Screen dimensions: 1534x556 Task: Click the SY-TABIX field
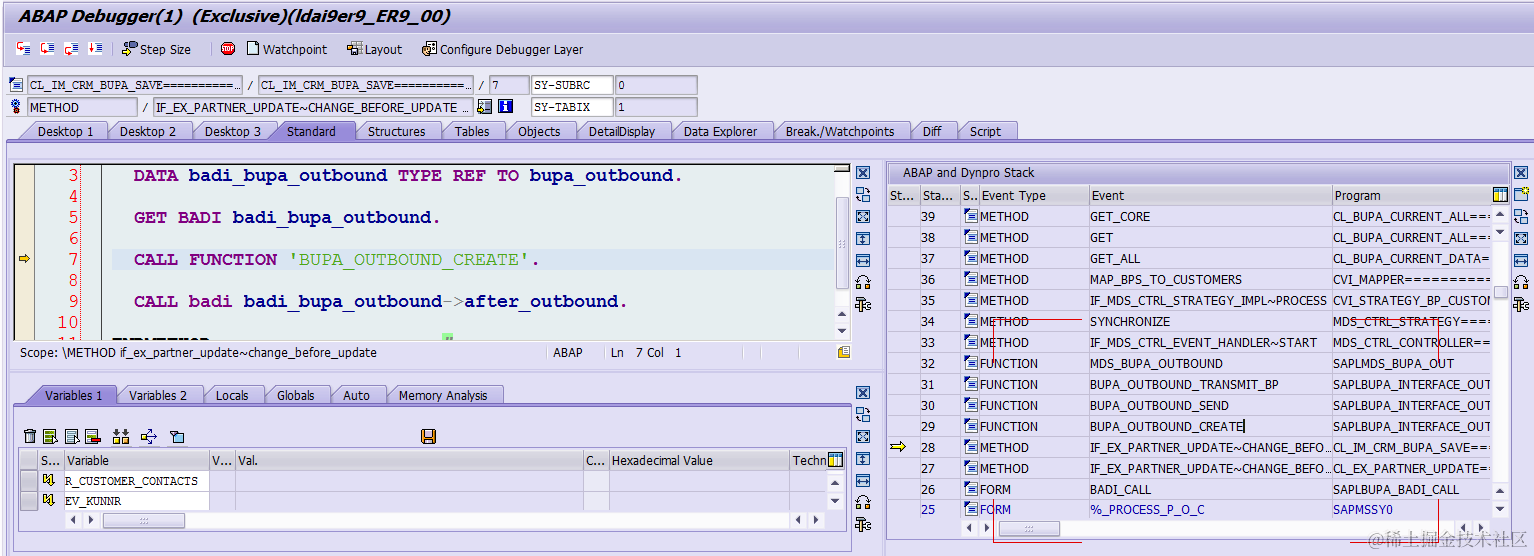point(572,107)
